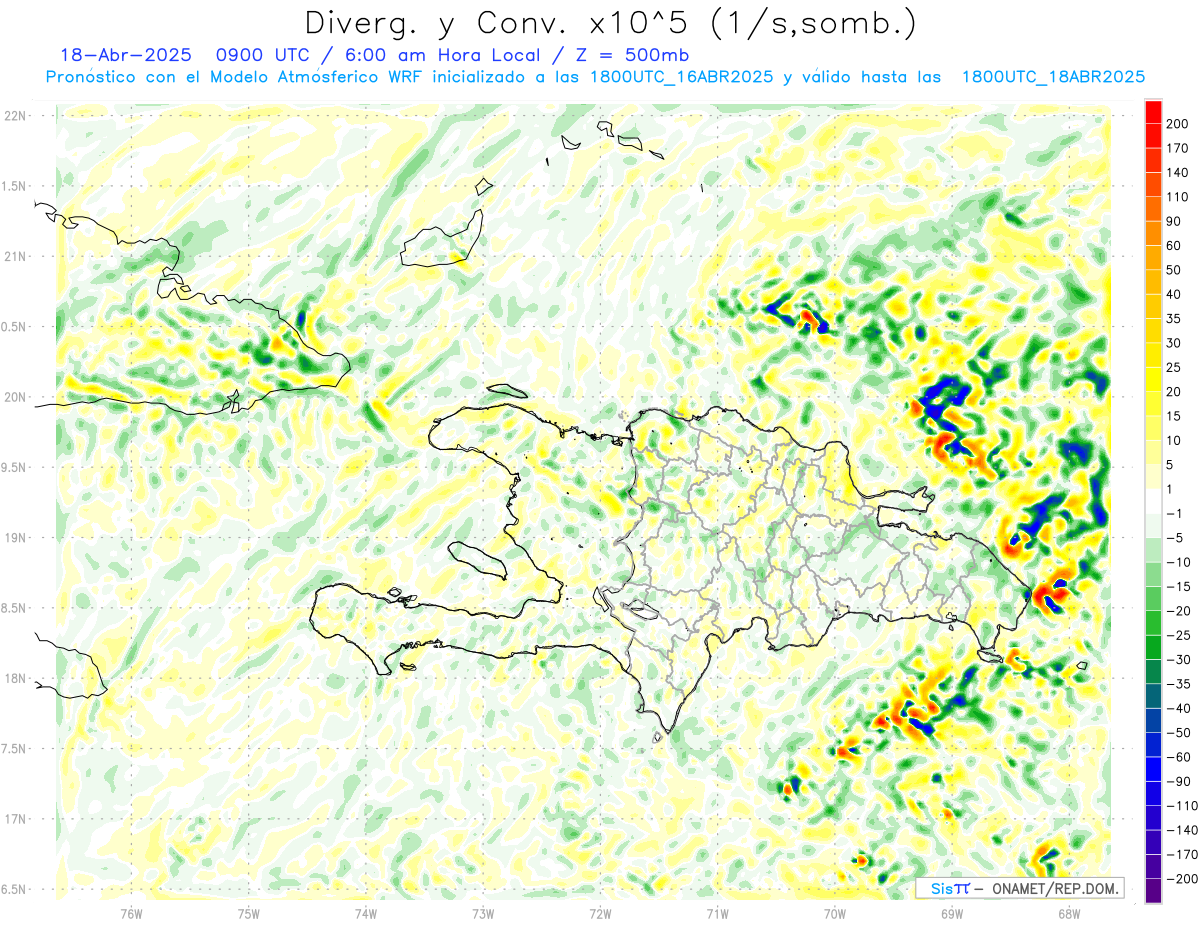This screenshot has height=927, width=1200.
Task: Click the '70W' longitude label
Action: point(834,913)
